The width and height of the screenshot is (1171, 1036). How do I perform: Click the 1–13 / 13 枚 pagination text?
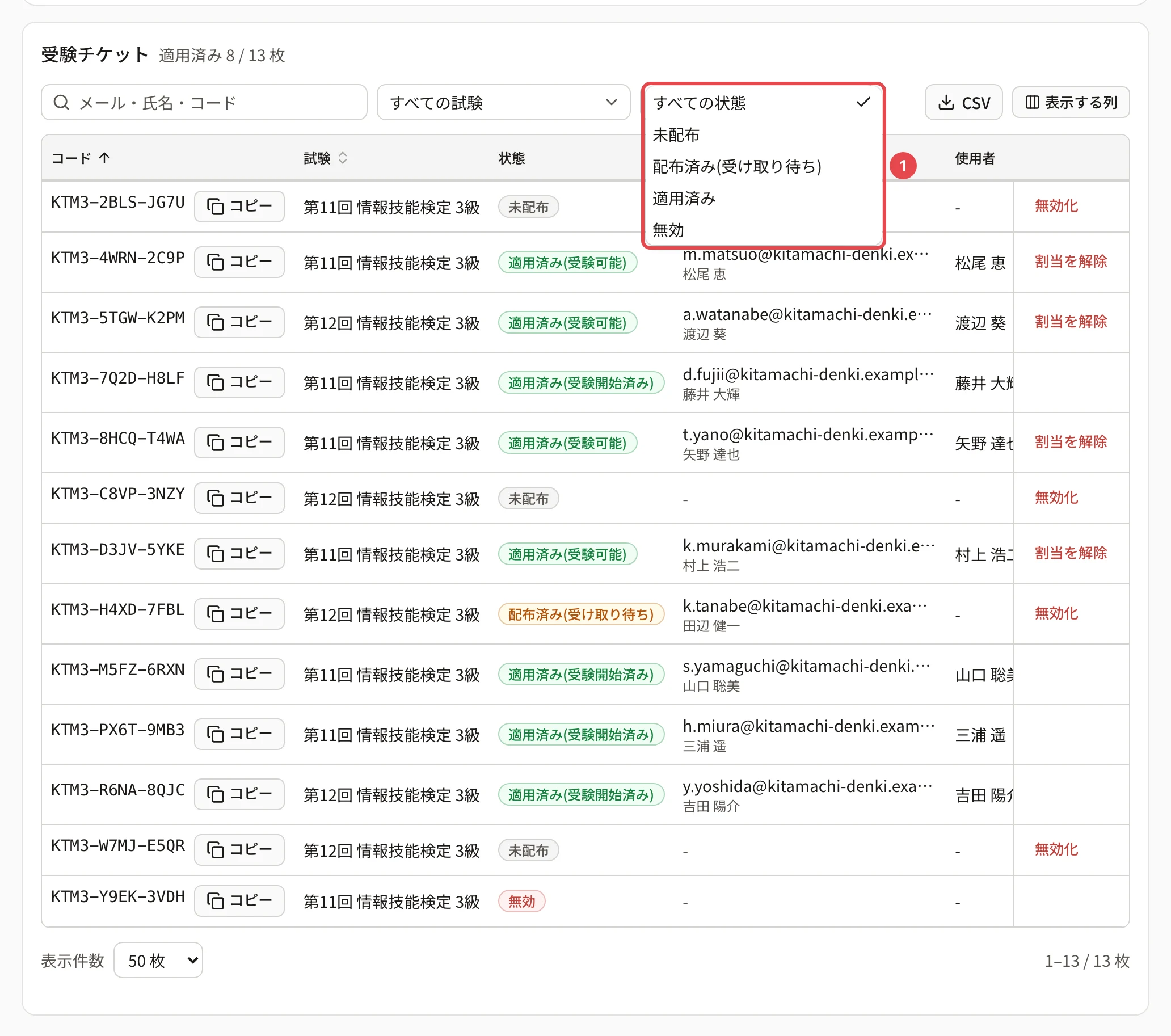pyautogui.click(x=1087, y=961)
